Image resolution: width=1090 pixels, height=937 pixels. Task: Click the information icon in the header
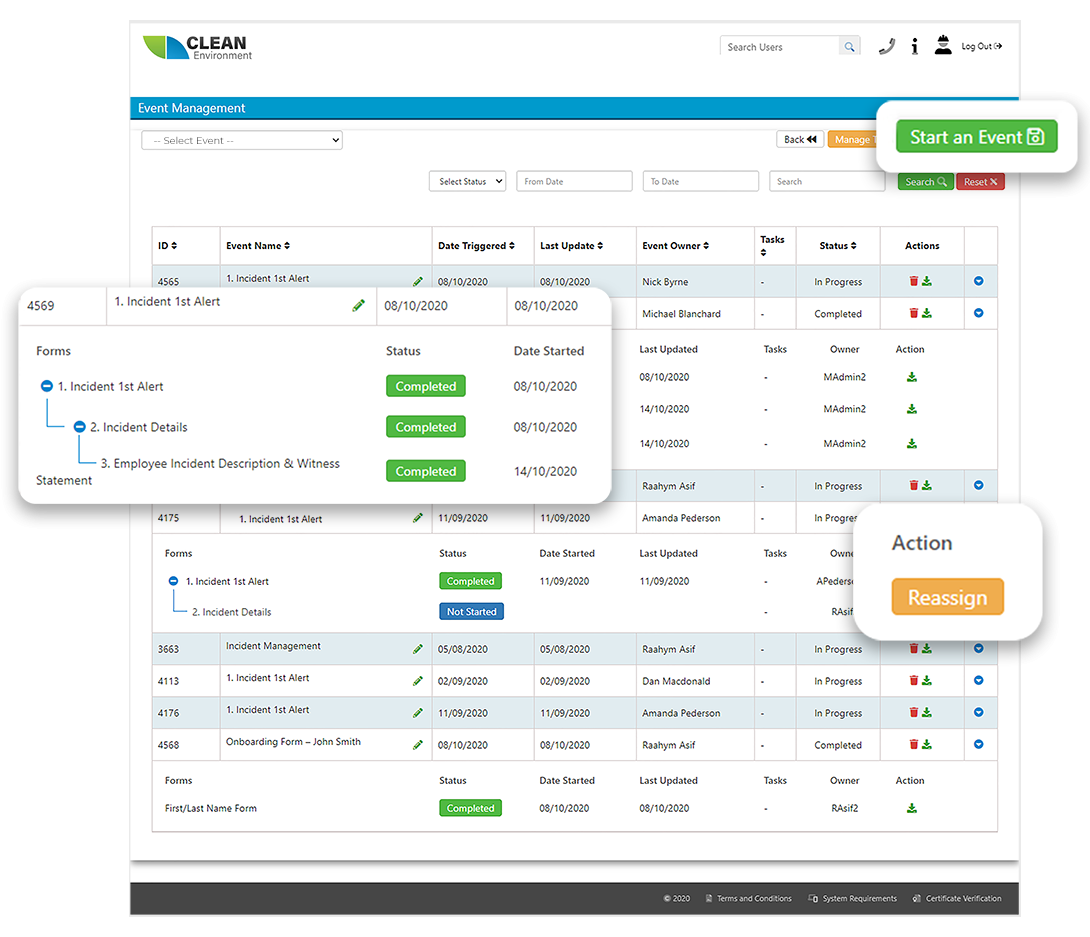tap(914, 45)
